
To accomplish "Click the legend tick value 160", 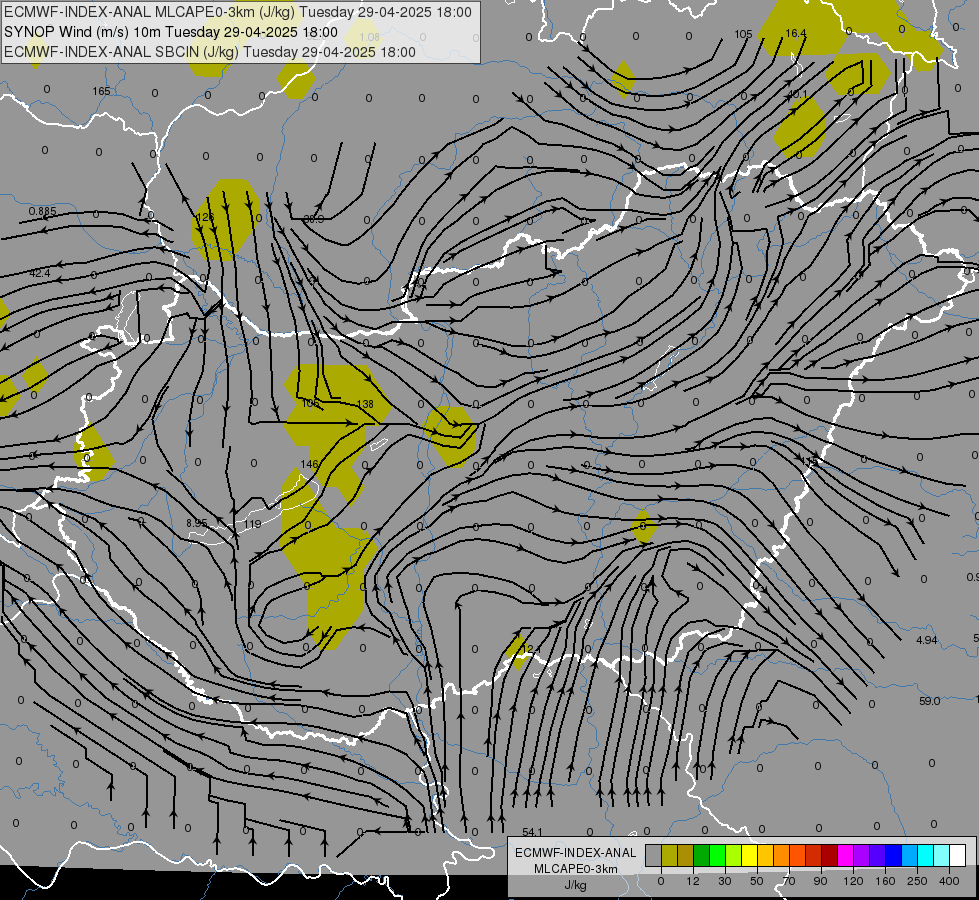I will pos(885,881).
